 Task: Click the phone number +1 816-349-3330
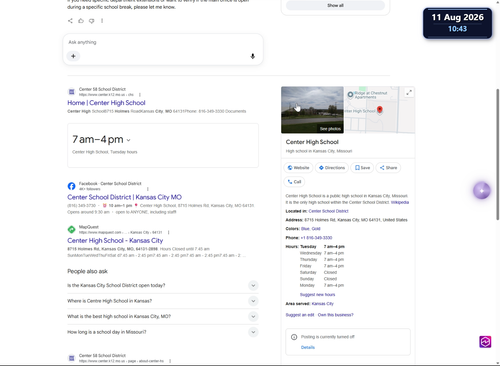click(316, 238)
